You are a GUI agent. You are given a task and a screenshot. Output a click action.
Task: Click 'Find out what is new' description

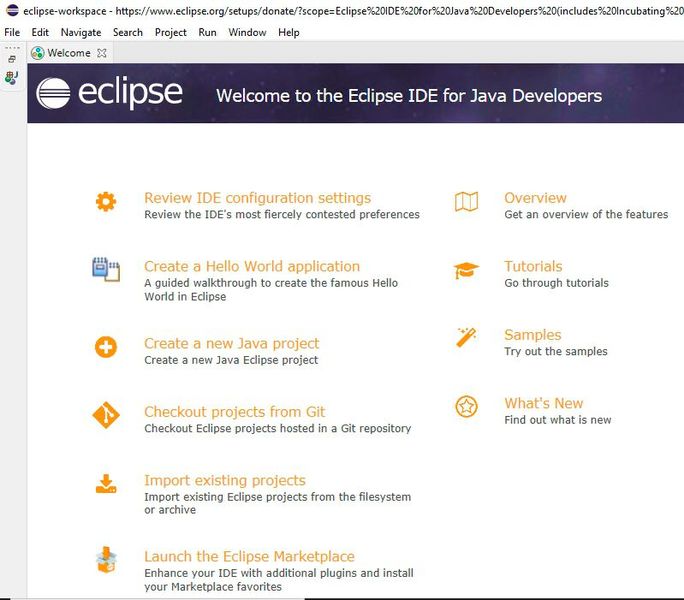coord(557,420)
